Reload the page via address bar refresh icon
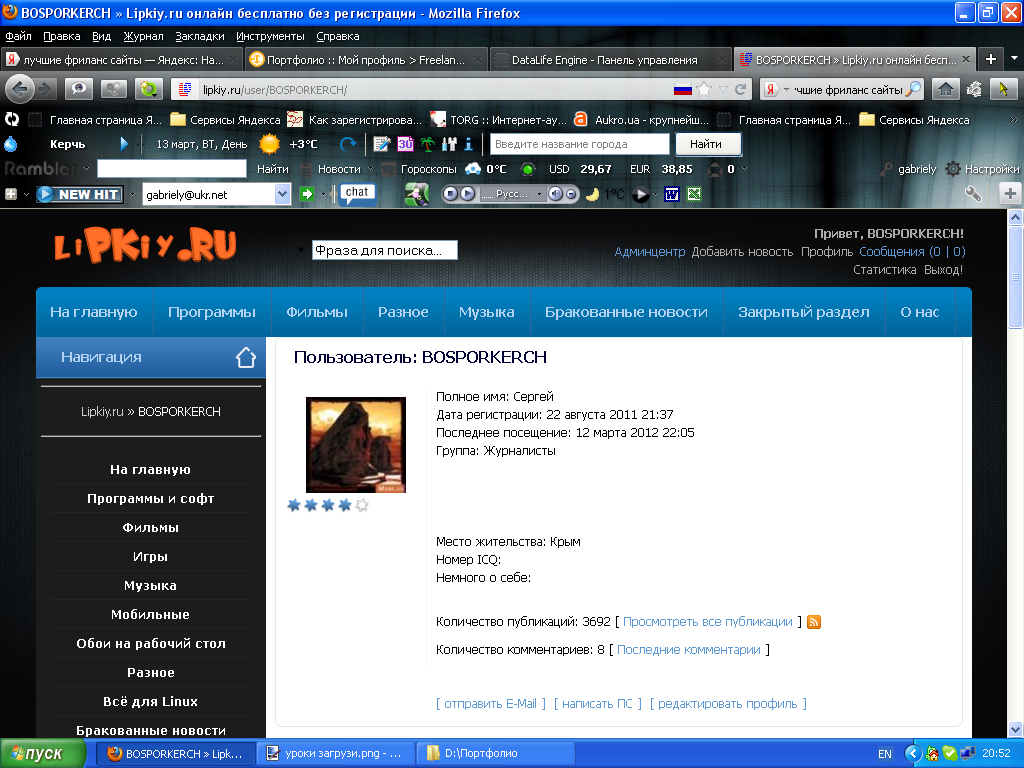This screenshot has height=768, width=1024. point(741,89)
